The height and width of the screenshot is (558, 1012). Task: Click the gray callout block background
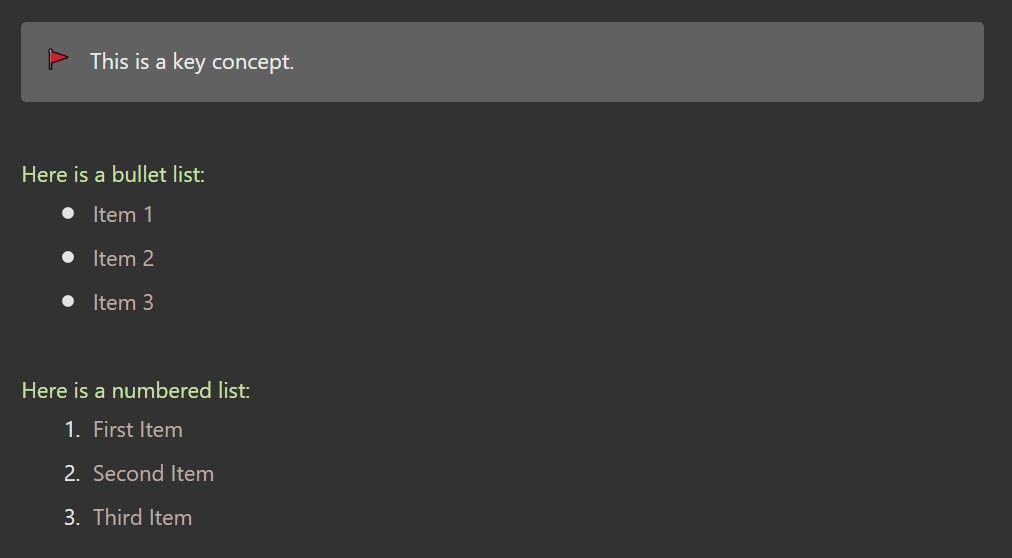point(502,62)
